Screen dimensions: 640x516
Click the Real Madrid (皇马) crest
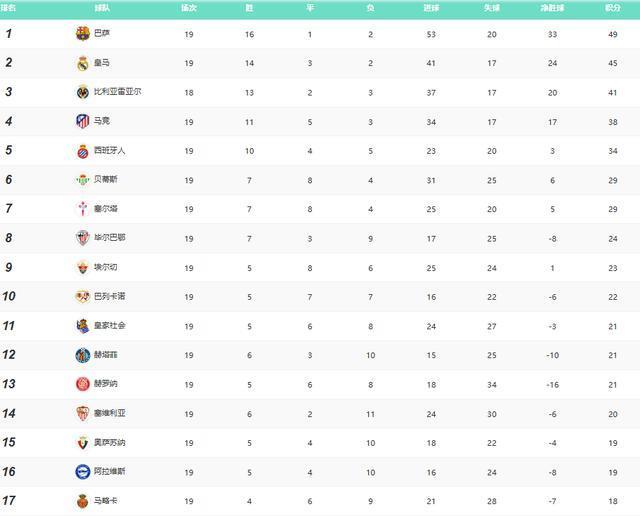[x=83, y=63]
